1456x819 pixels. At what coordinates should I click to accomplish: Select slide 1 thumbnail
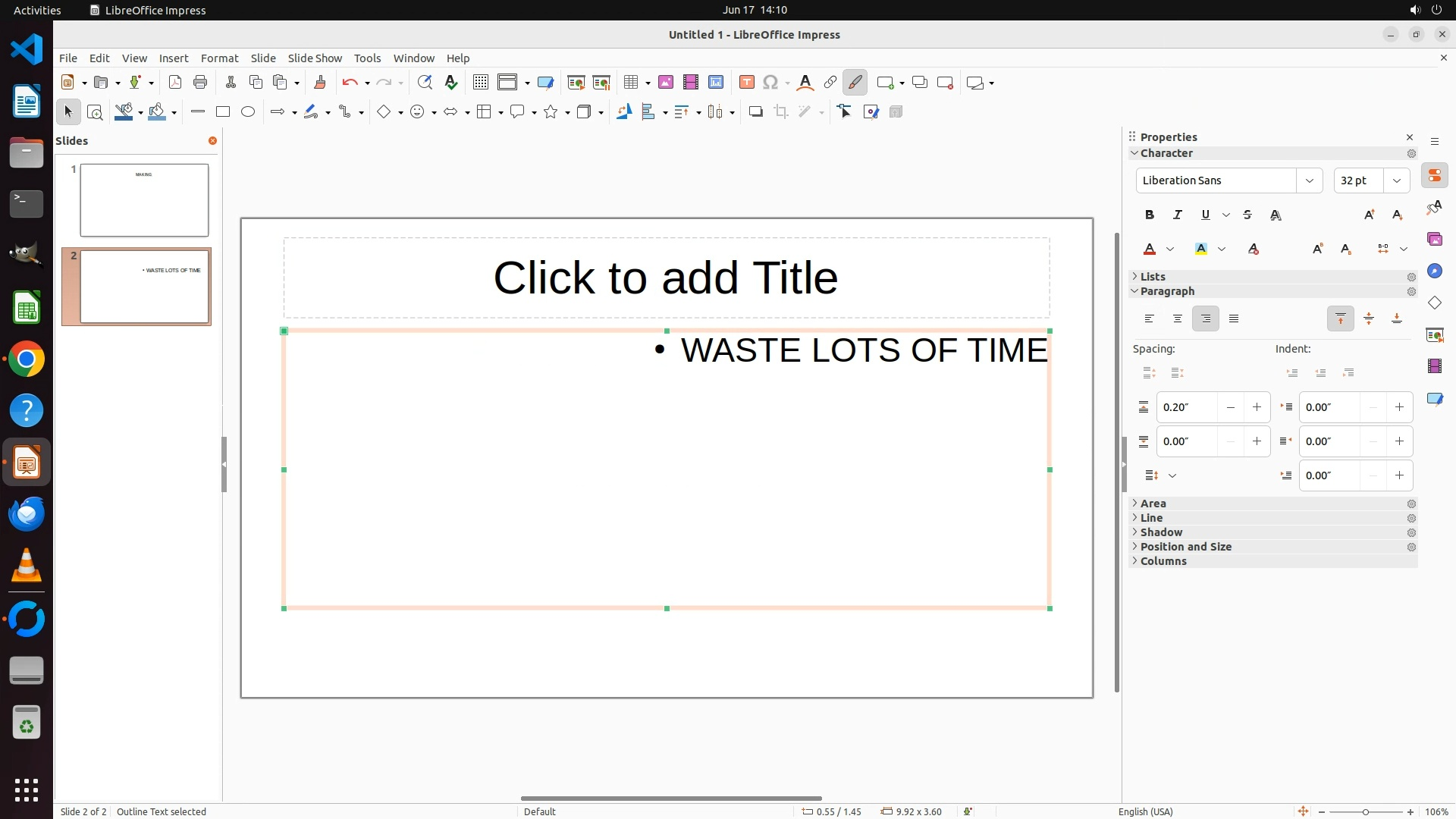pyautogui.click(x=144, y=200)
